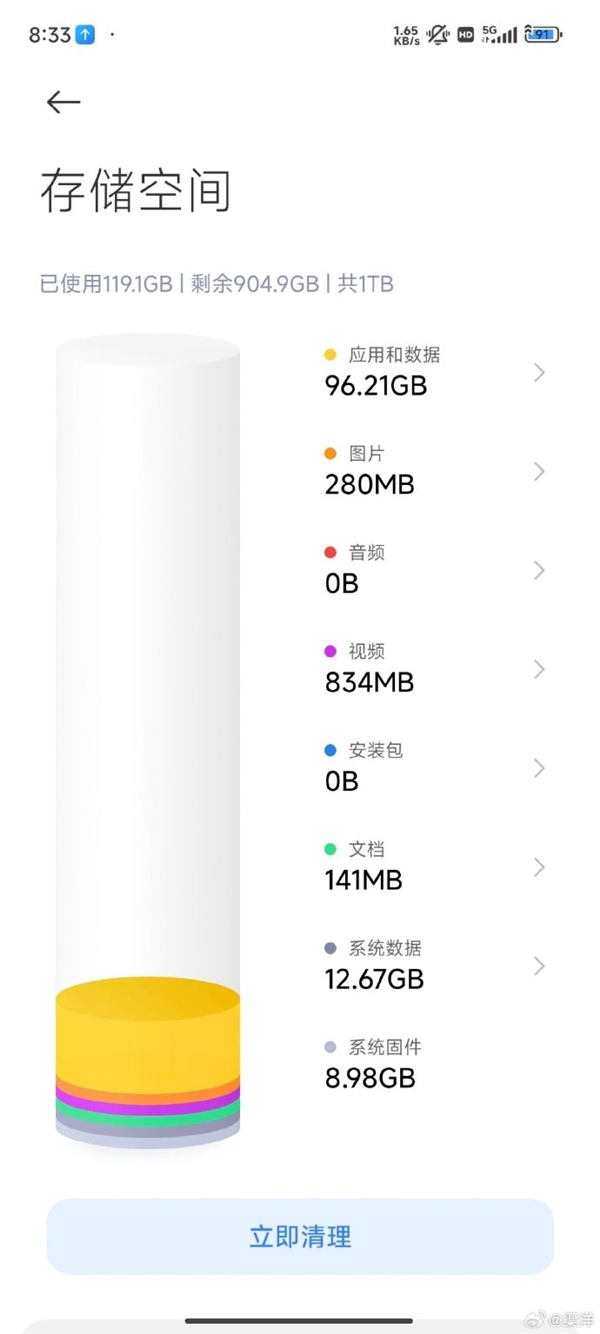This screenshot has width=600, height=1334.
Task: Click the yellow dot icon beside 应用和数据
Action: [x=329, y=354]
